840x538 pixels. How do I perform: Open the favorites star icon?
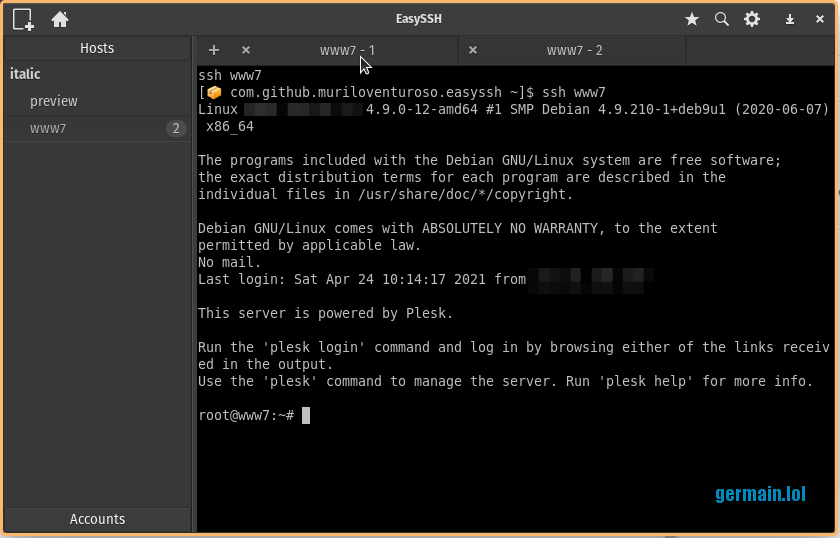(x=692, y=19)
